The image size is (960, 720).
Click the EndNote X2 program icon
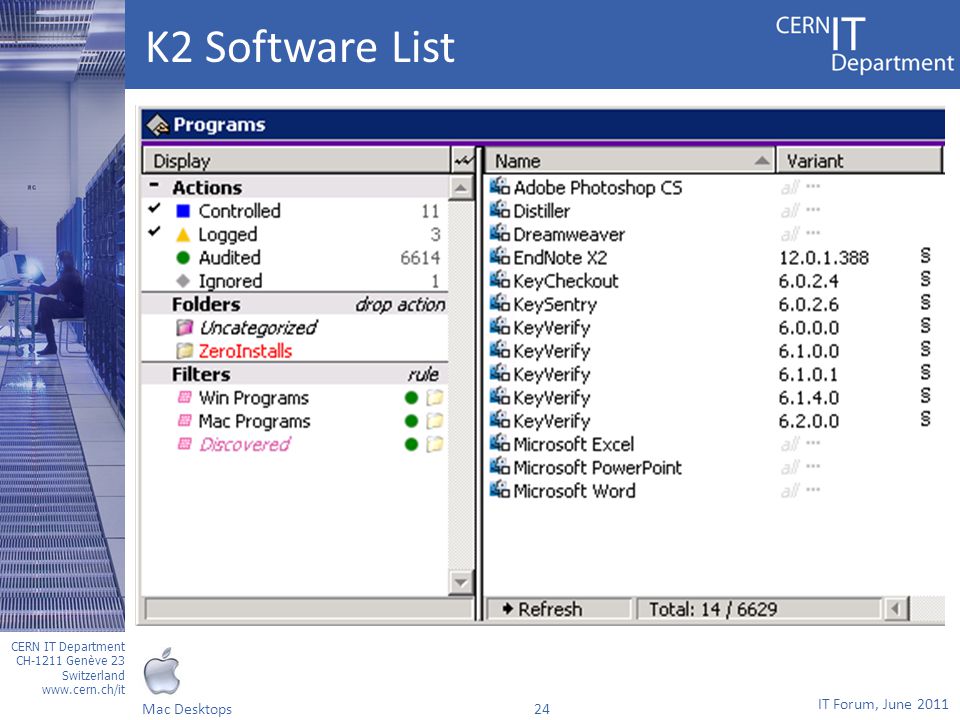(x=500, y=257)
